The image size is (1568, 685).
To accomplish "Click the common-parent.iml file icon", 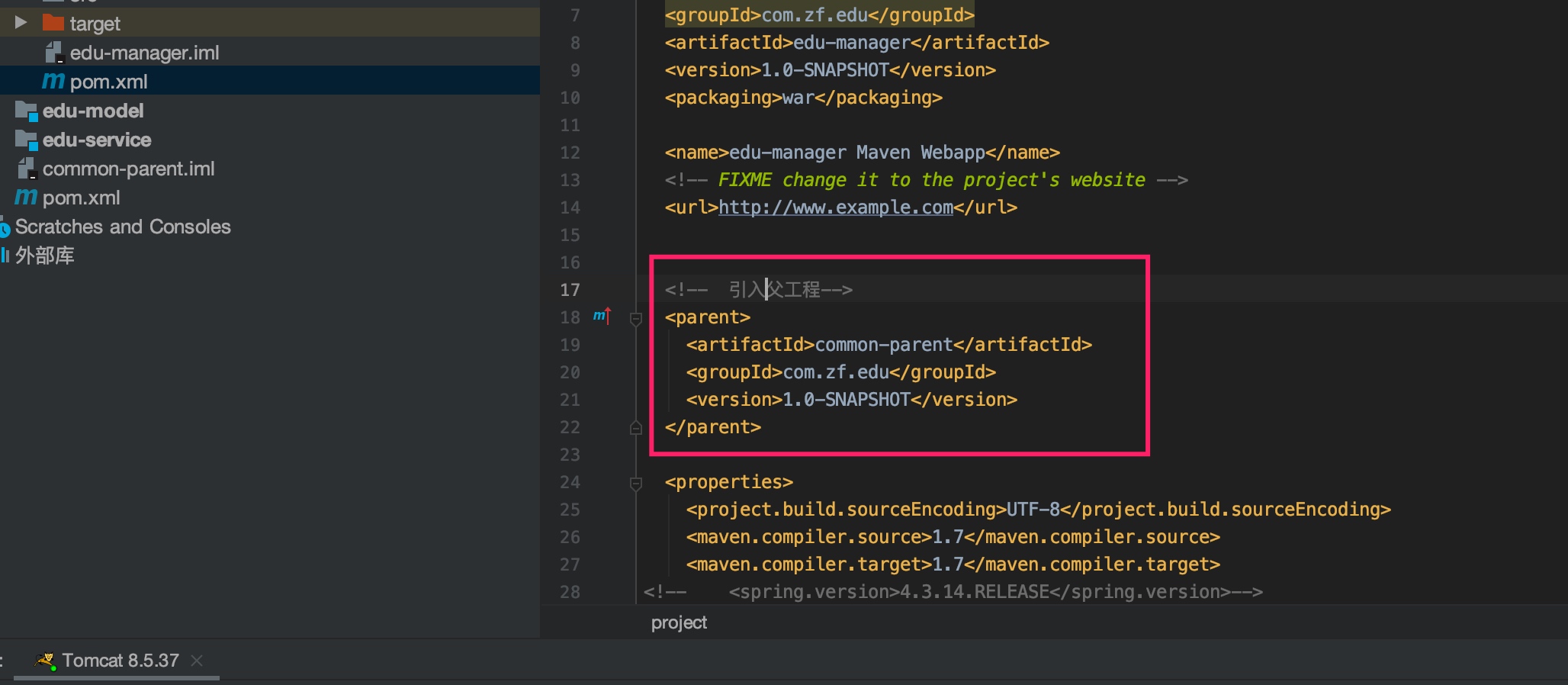I will pos(27,169).
